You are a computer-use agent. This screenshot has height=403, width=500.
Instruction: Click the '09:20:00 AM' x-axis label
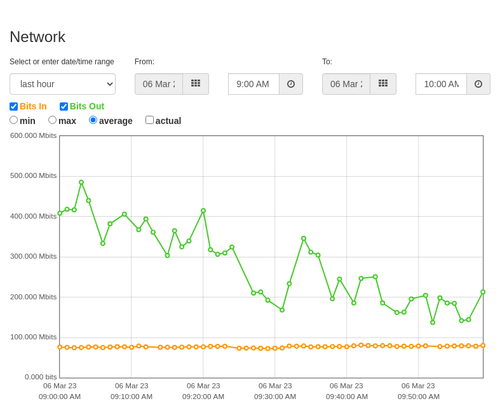[203, 397]
